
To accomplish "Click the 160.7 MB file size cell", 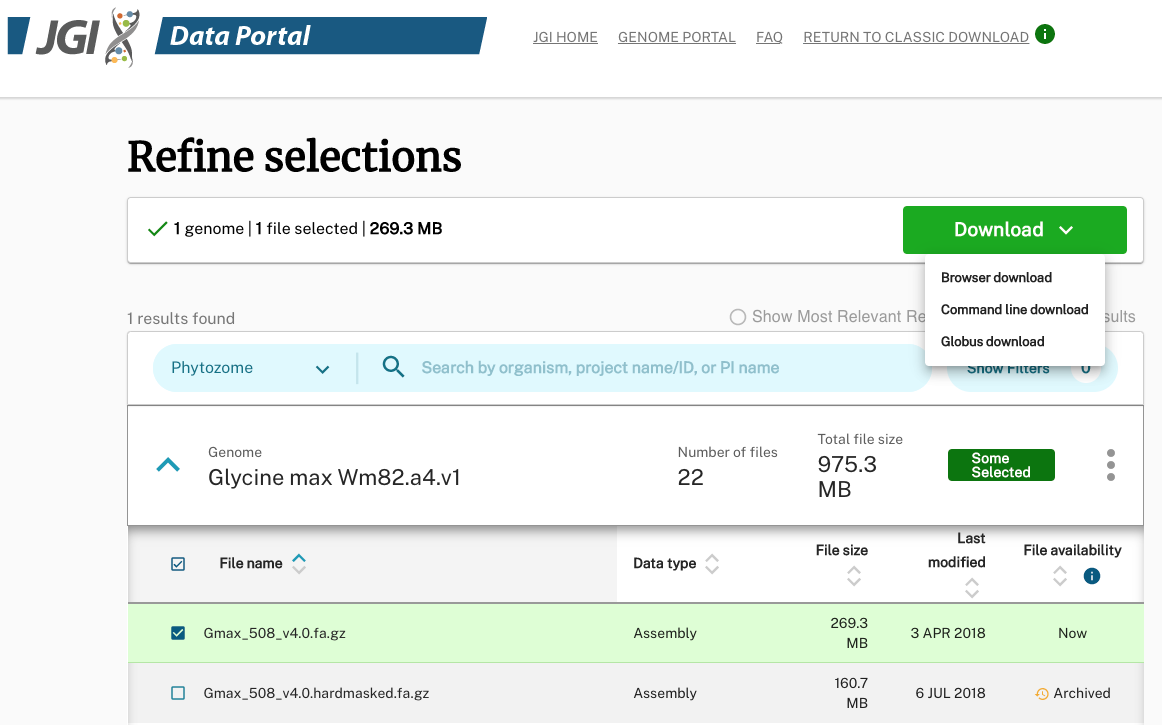I will click(x=850, y=693).
